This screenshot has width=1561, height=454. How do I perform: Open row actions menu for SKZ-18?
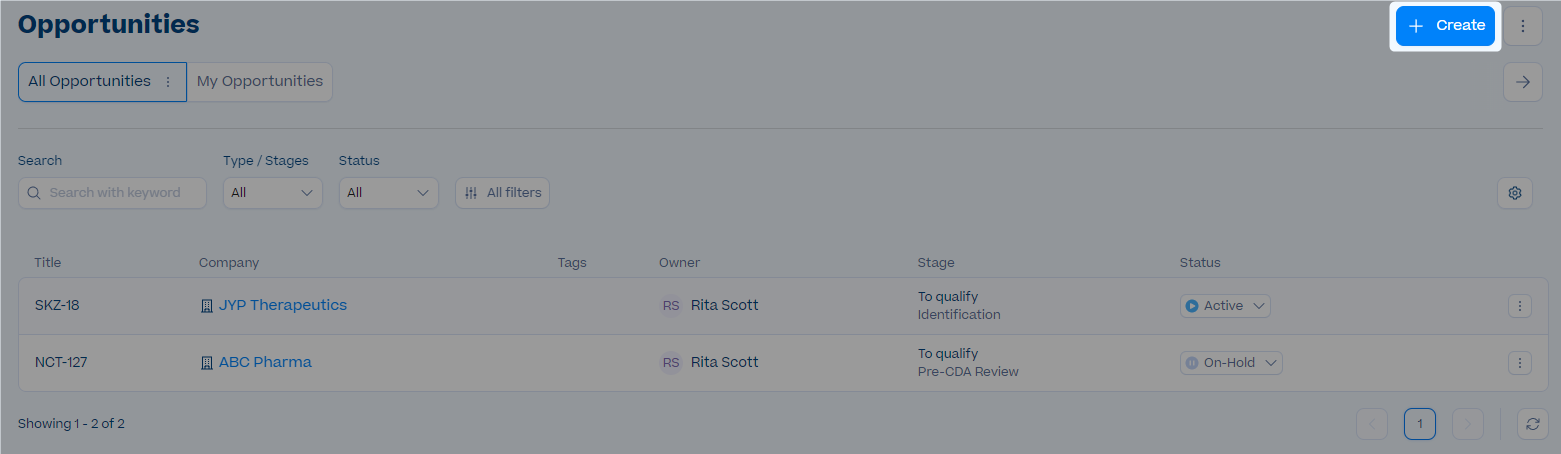click(x=1520, y=306)
